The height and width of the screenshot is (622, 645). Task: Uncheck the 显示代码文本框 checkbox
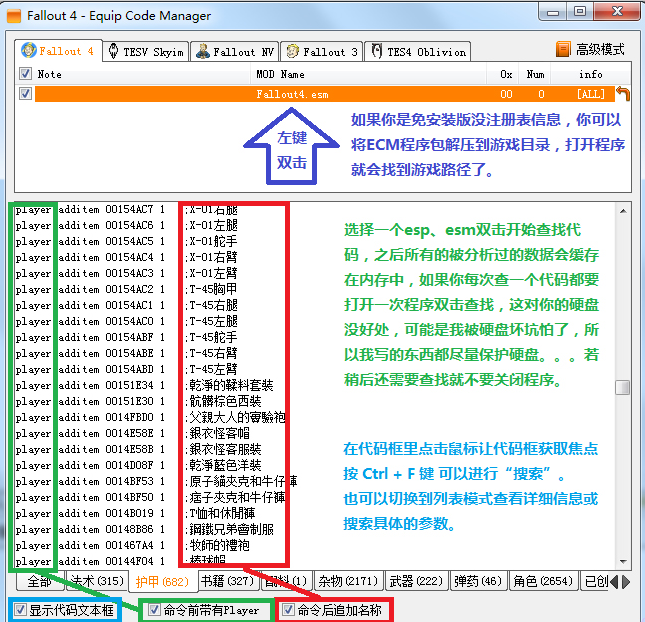click(21, 608)
